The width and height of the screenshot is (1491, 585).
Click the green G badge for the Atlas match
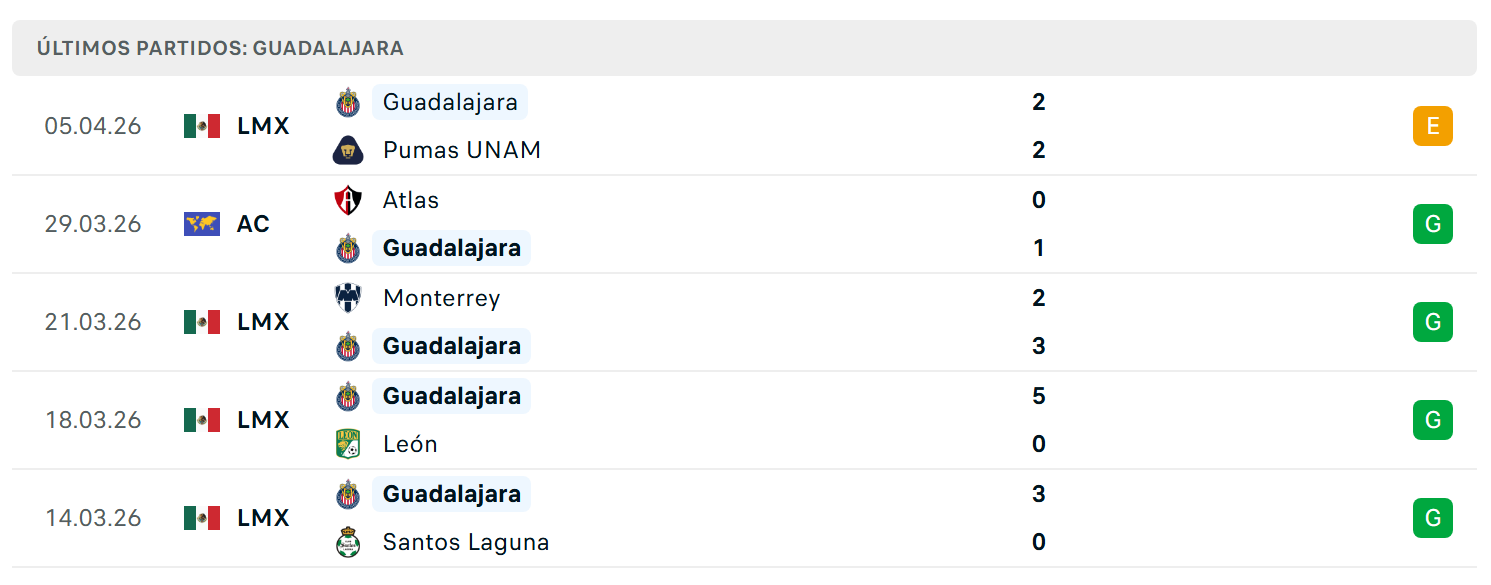1432,224
